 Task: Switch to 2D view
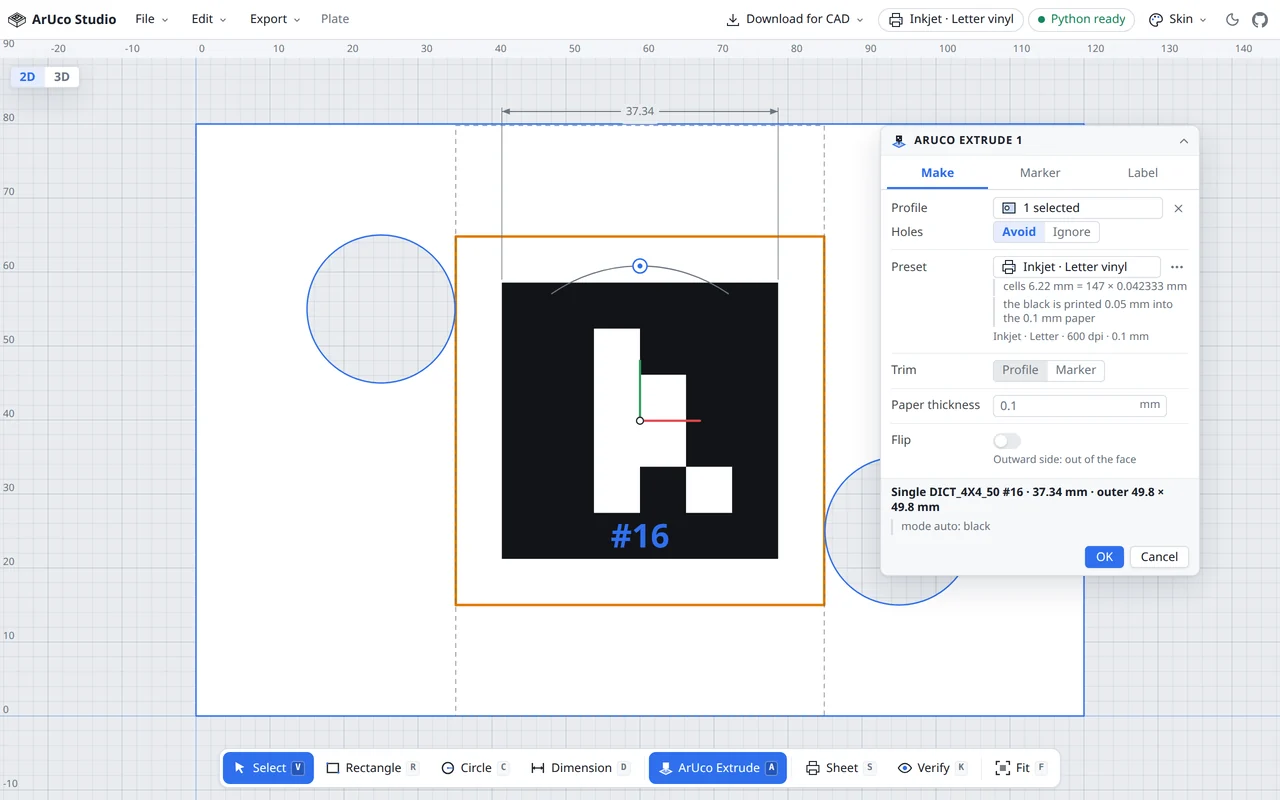click(x=27, y=77)
